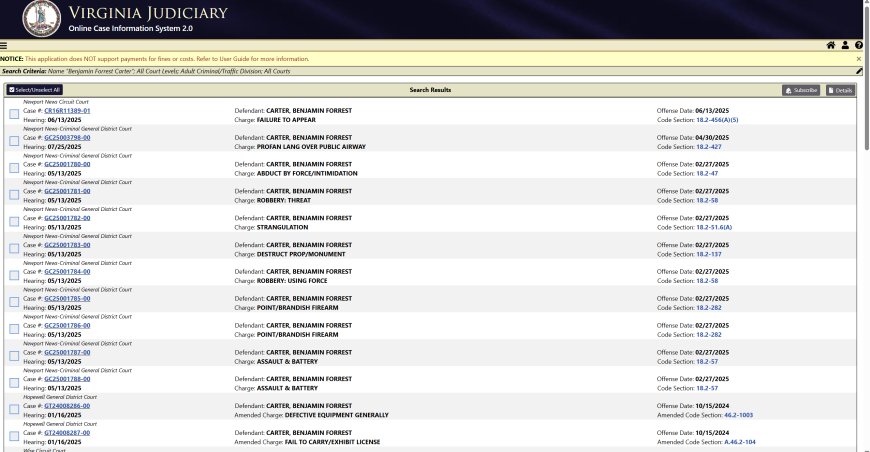Open code section 18.2-137
Viewport: 870px width, 452px height.
pyautogui.click(x=709, y=254)
